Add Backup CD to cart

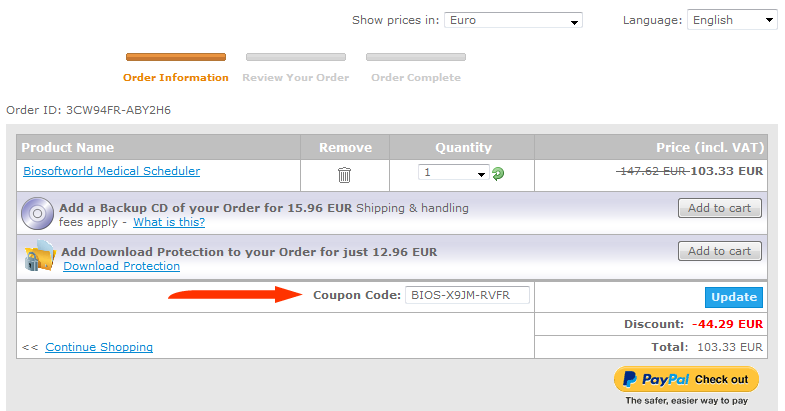(720, 208)
